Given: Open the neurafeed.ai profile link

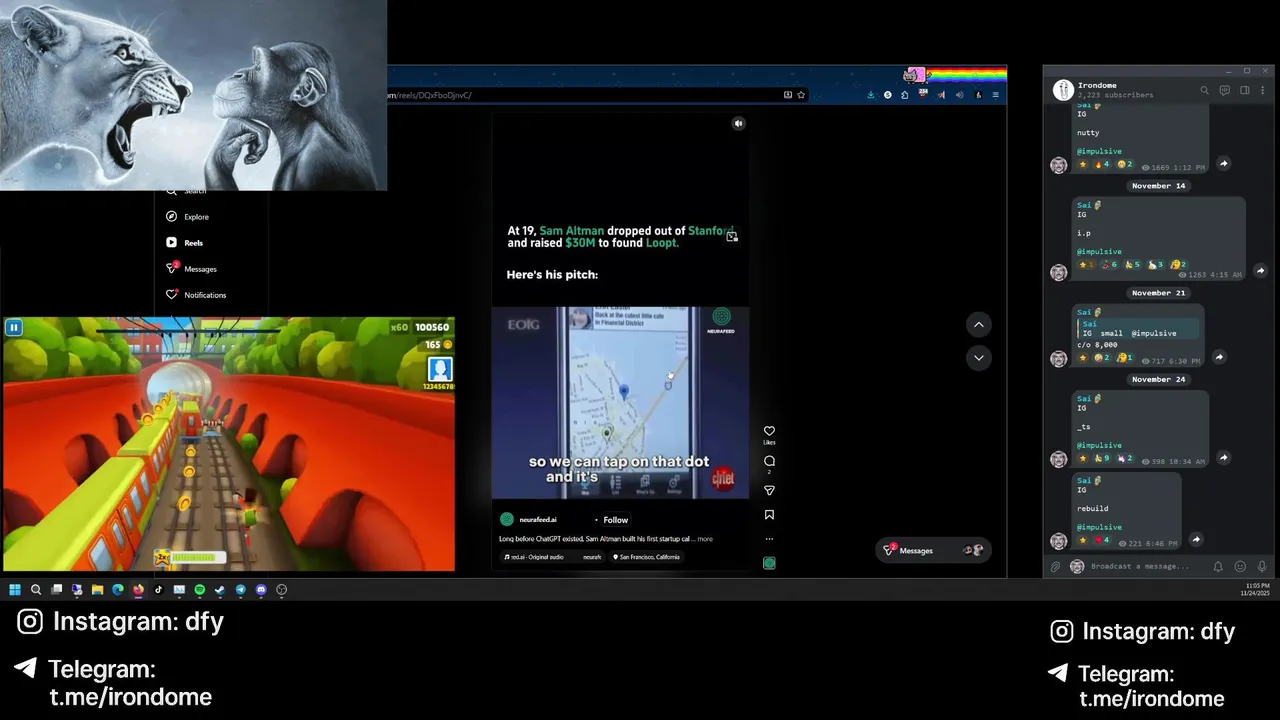Looking at the screenshot, I should (538, 520).
